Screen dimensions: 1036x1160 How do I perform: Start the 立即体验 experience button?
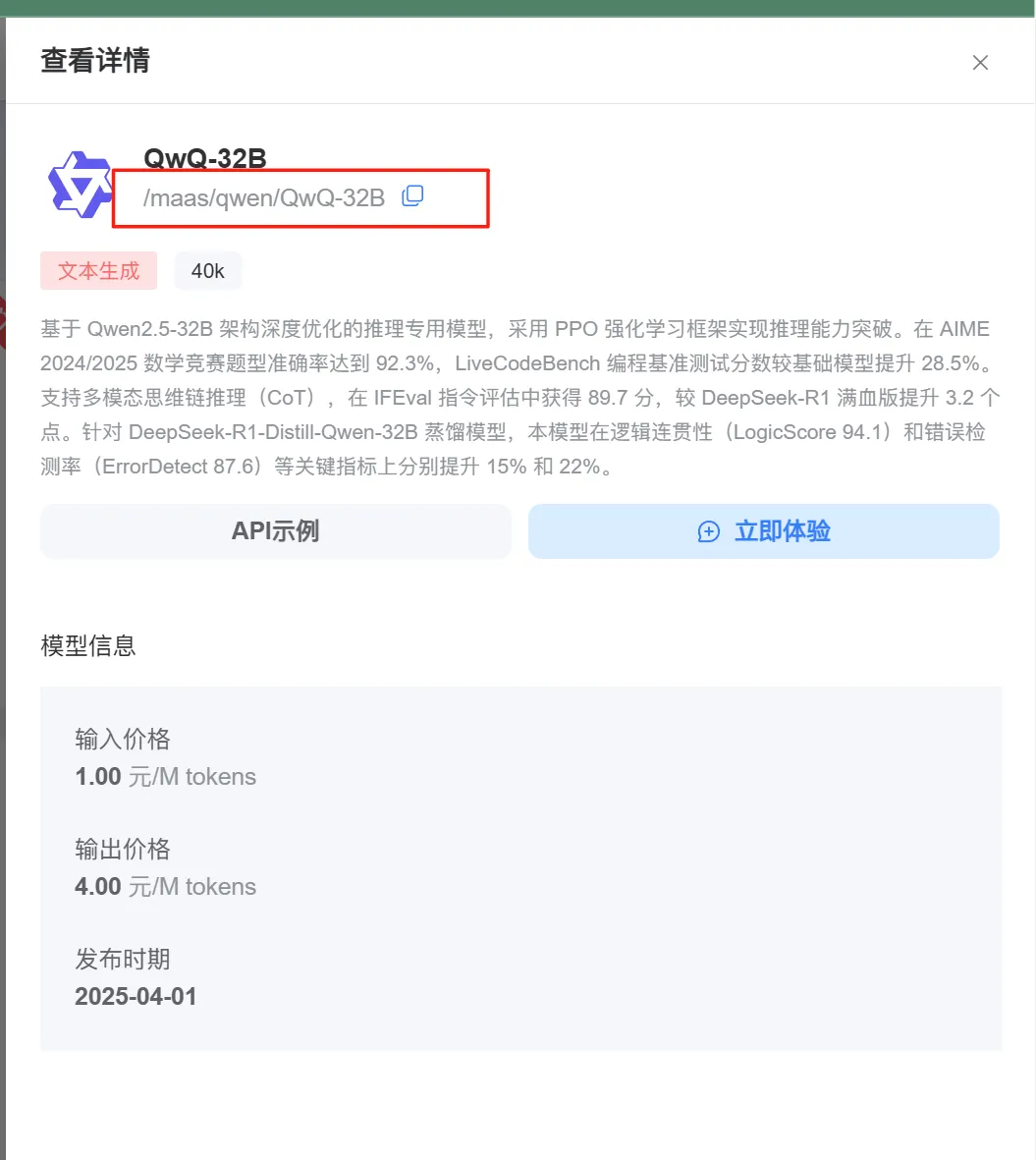click(764, 531)
